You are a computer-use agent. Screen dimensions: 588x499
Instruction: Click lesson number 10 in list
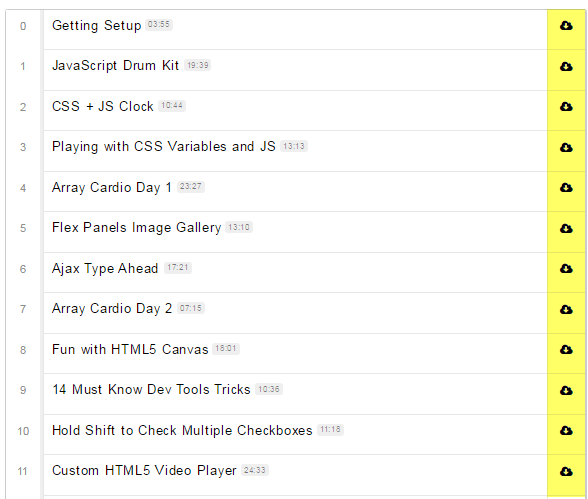pos(23,431)
